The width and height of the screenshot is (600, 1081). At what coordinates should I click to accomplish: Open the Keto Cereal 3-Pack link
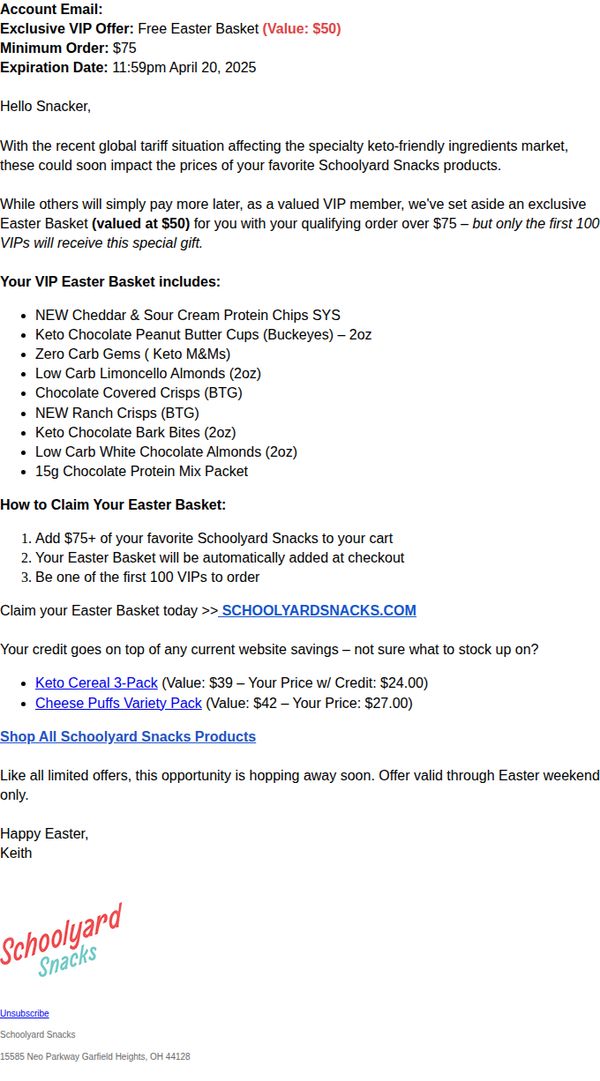click(x=97, y=683)
